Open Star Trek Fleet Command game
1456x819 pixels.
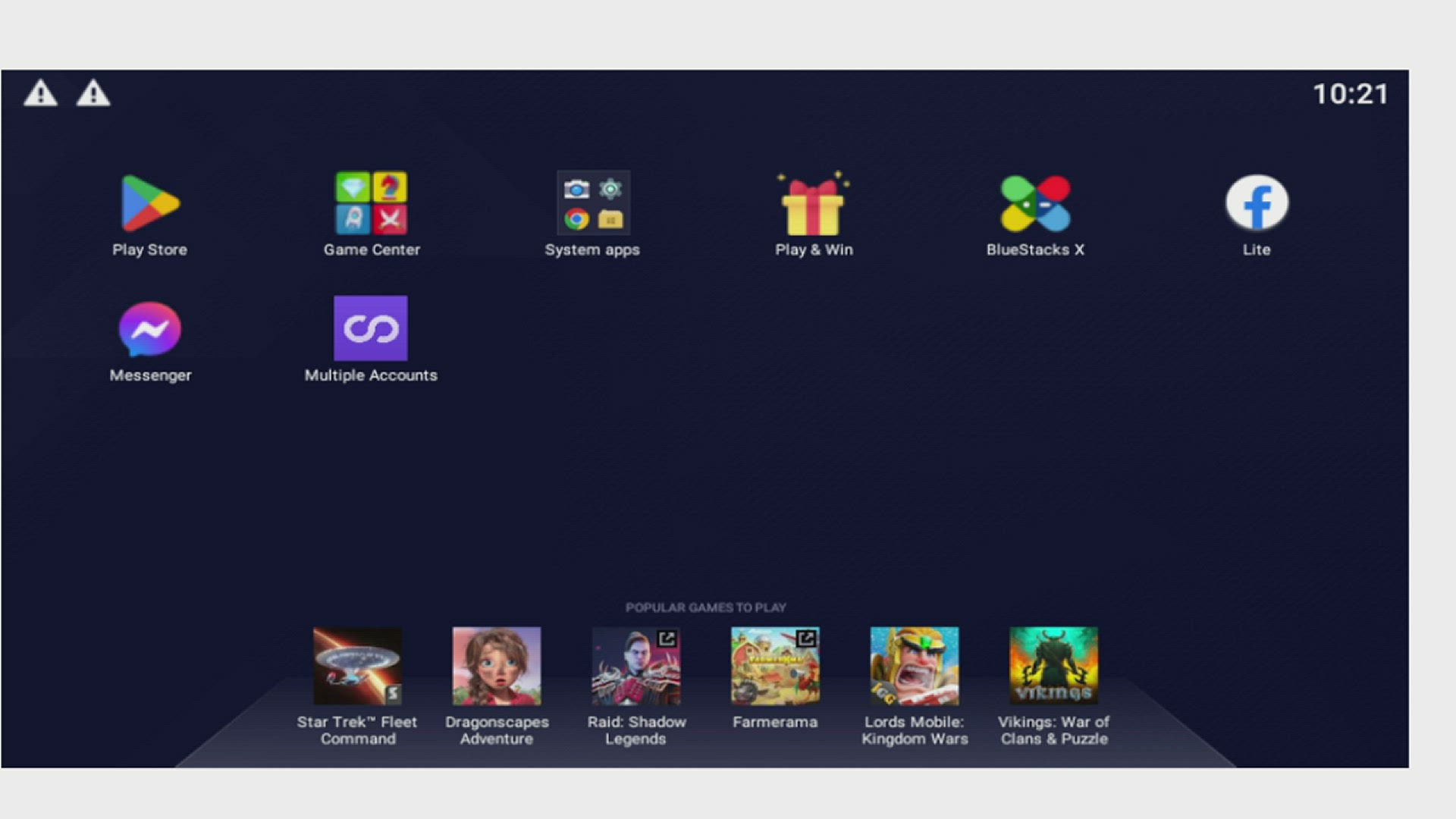tap(357, 666)
